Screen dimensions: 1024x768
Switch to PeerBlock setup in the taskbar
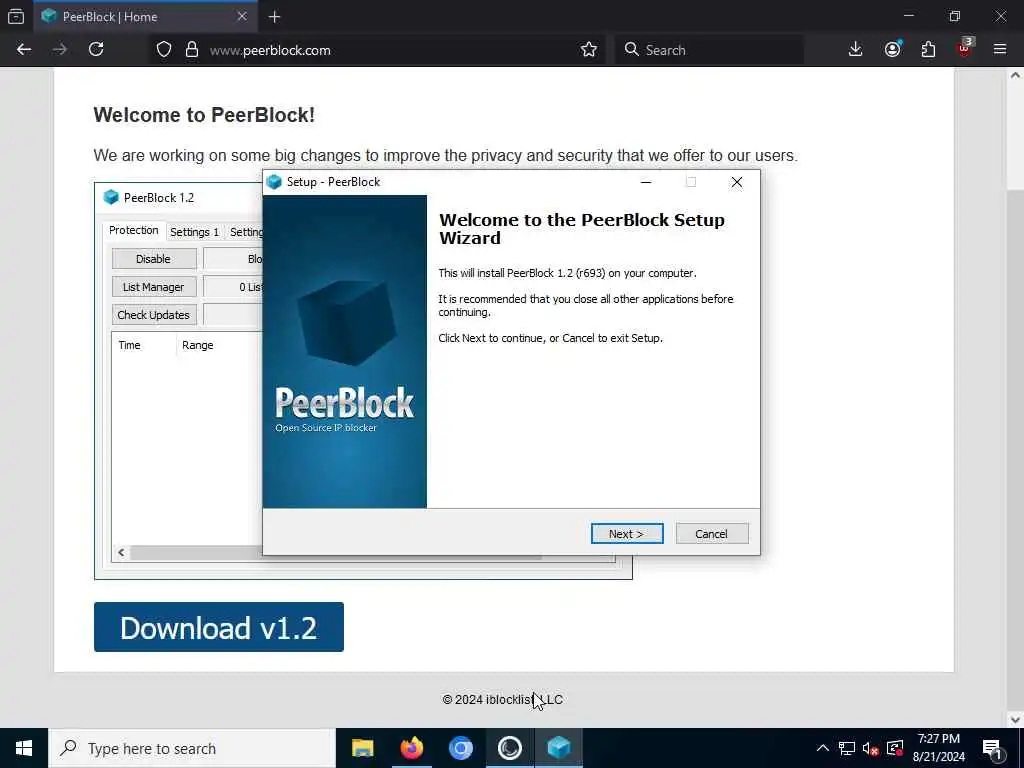click(x=559, y=748)
